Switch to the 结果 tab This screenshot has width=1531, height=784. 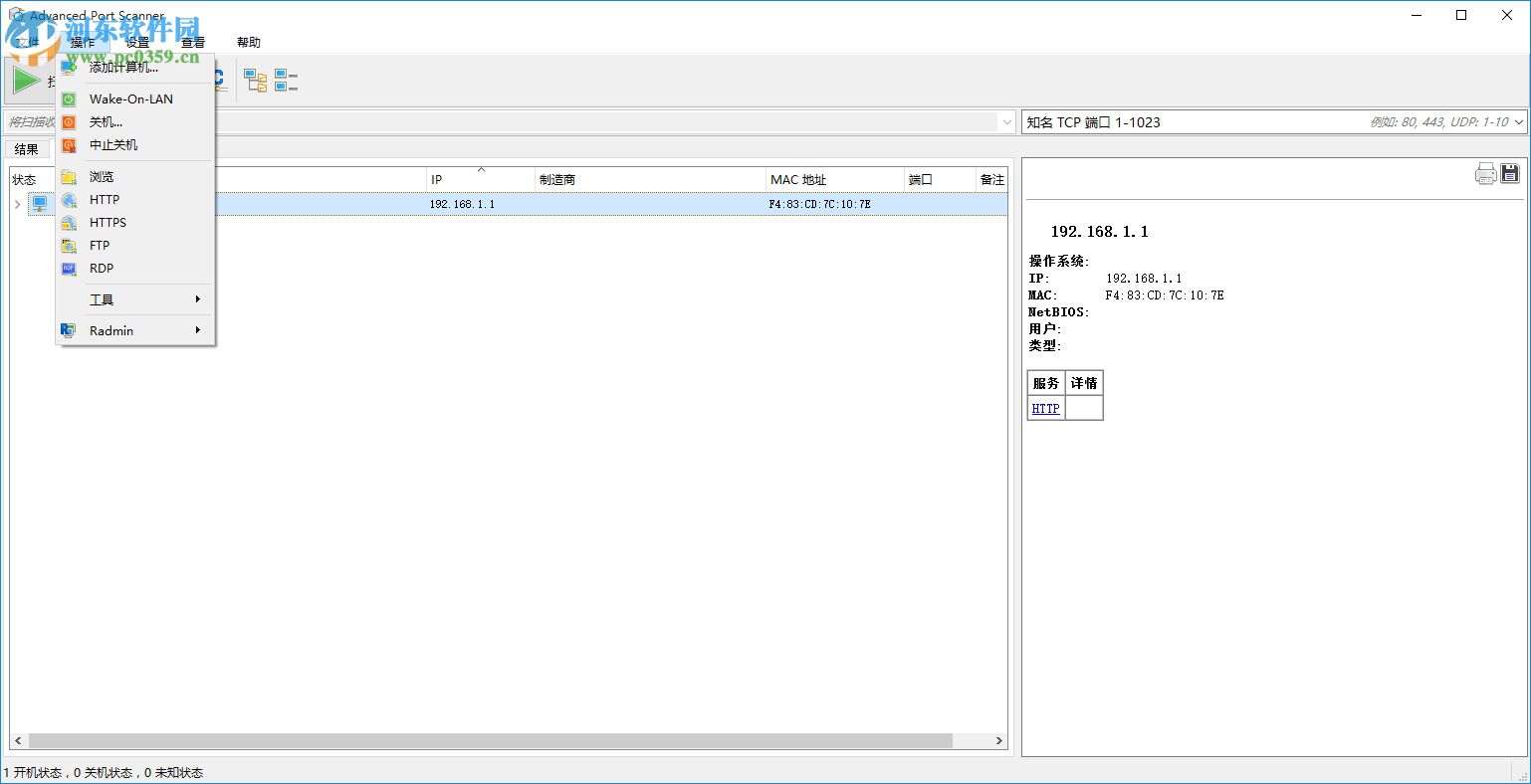(x=25, y=148)
